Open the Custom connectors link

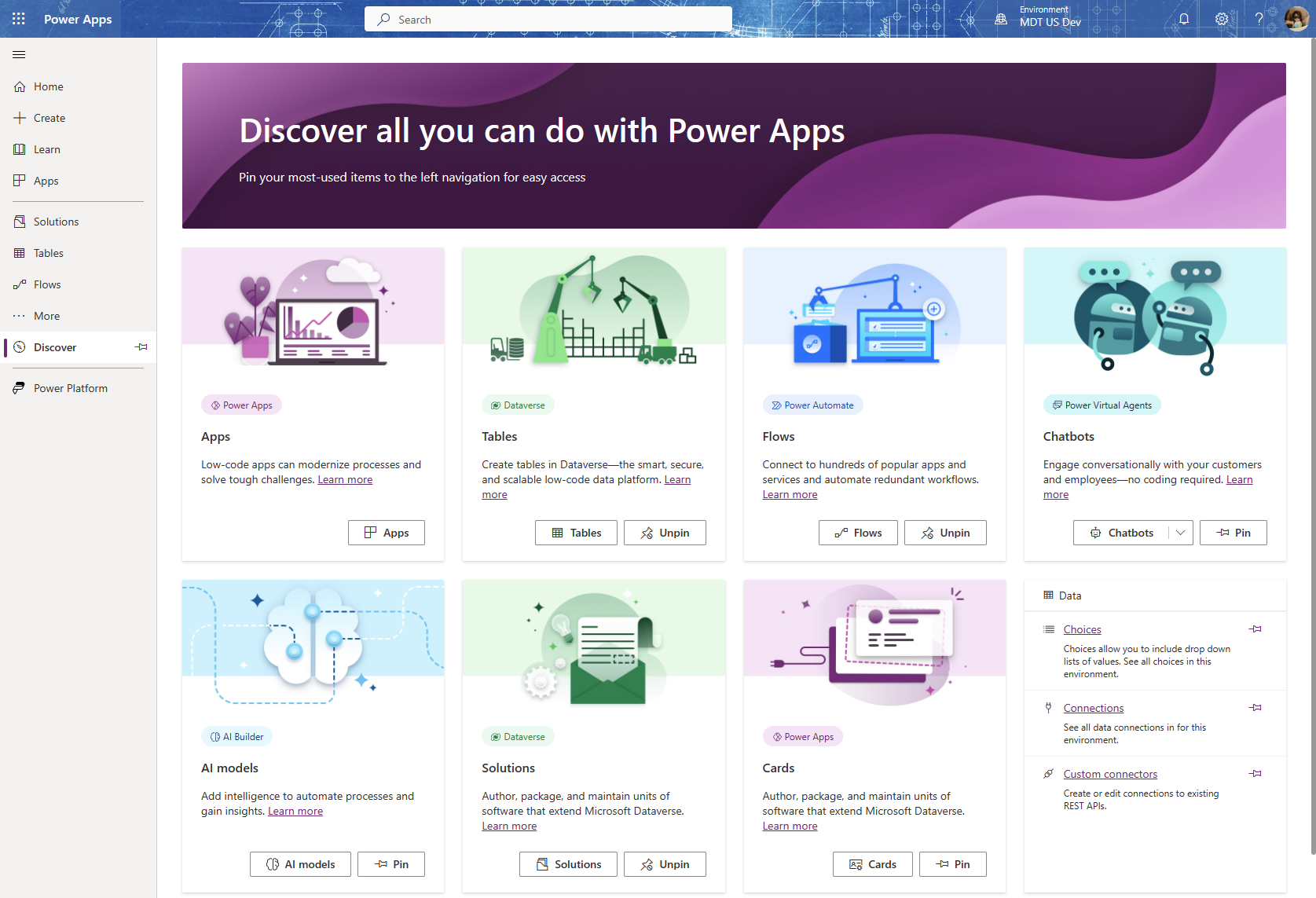pos(1110,774)
